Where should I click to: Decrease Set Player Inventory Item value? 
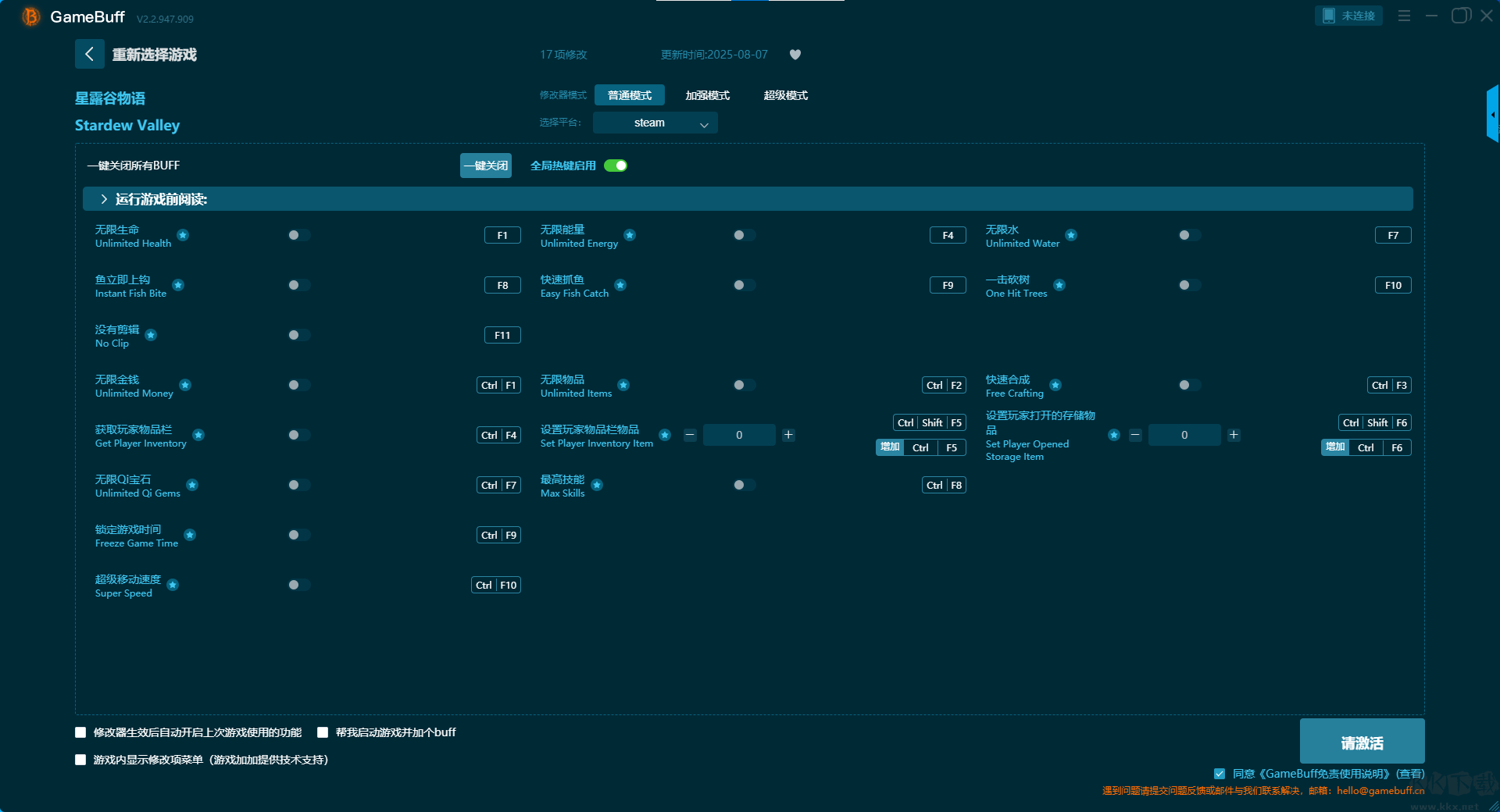click(690, 435)
